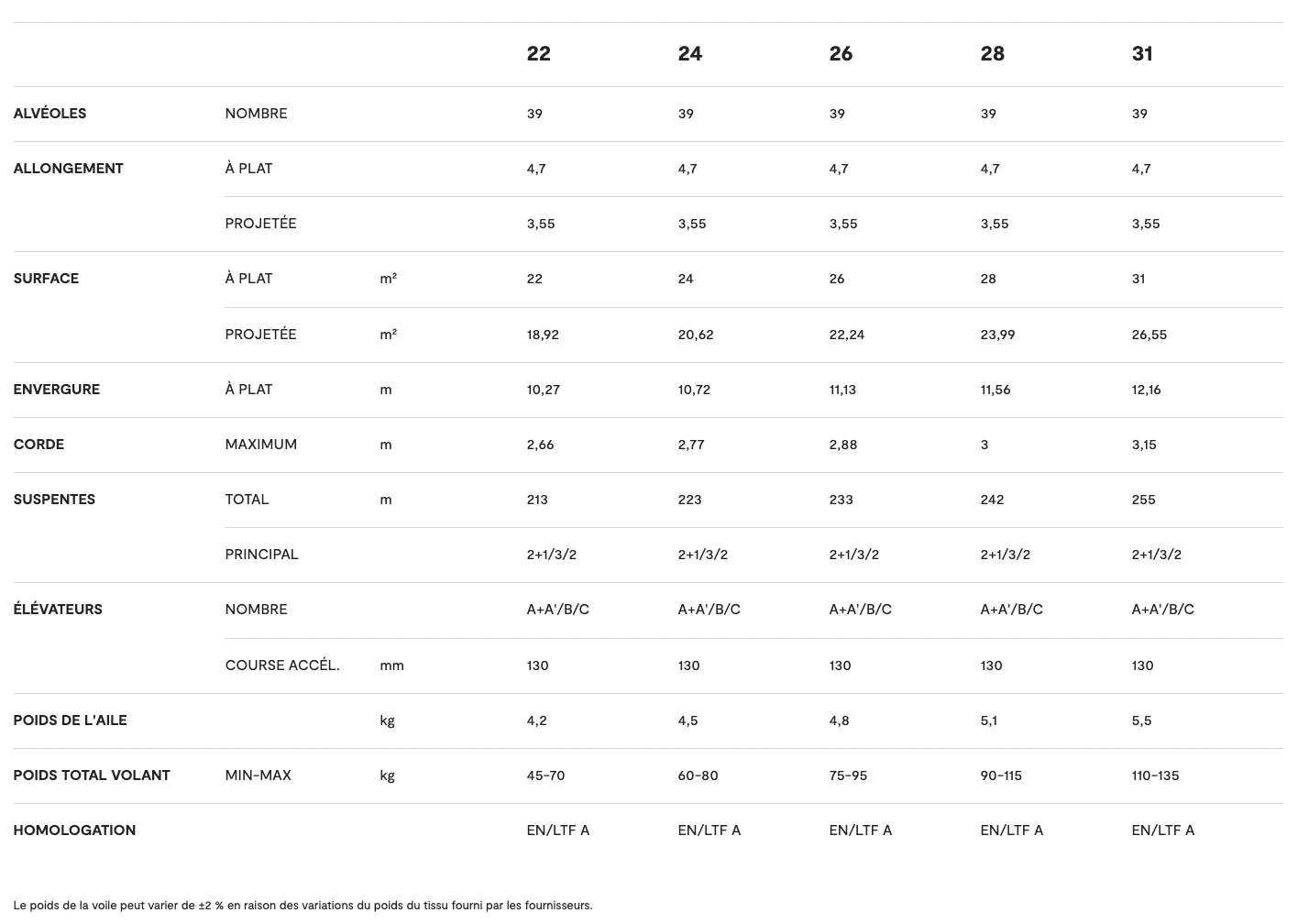Select the total lines value 233
The height and width of the screenshot is (924, 1298).
coord(841,500)
